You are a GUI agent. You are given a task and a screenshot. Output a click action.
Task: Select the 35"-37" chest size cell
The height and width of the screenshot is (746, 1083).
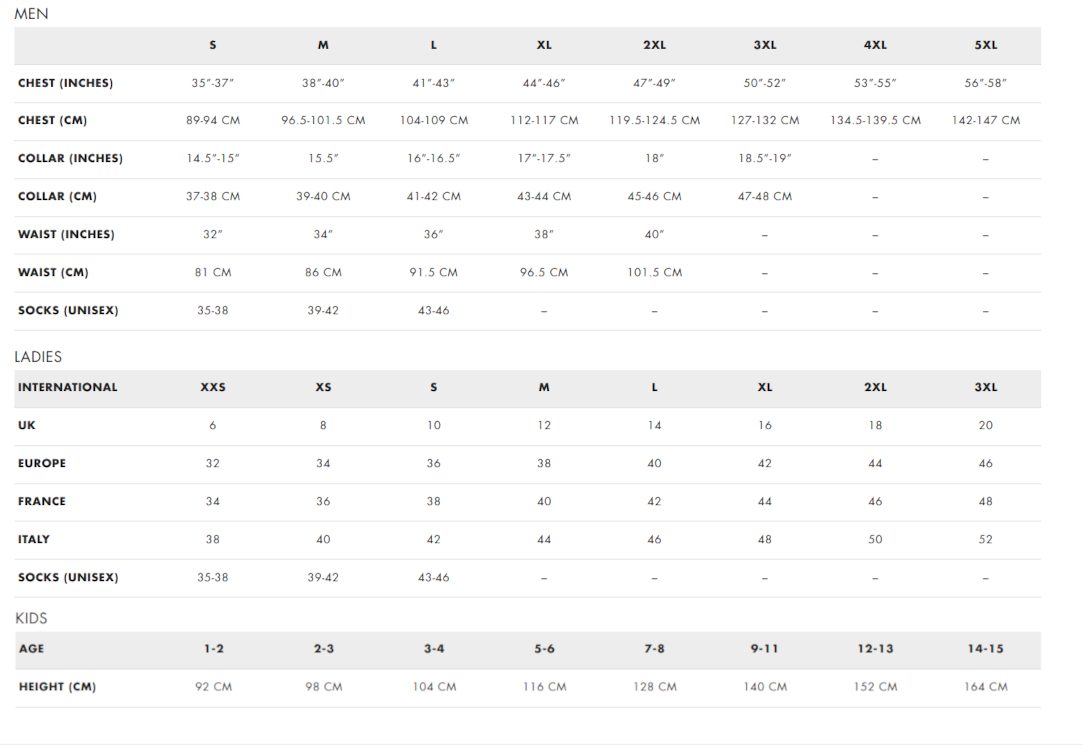213,83
